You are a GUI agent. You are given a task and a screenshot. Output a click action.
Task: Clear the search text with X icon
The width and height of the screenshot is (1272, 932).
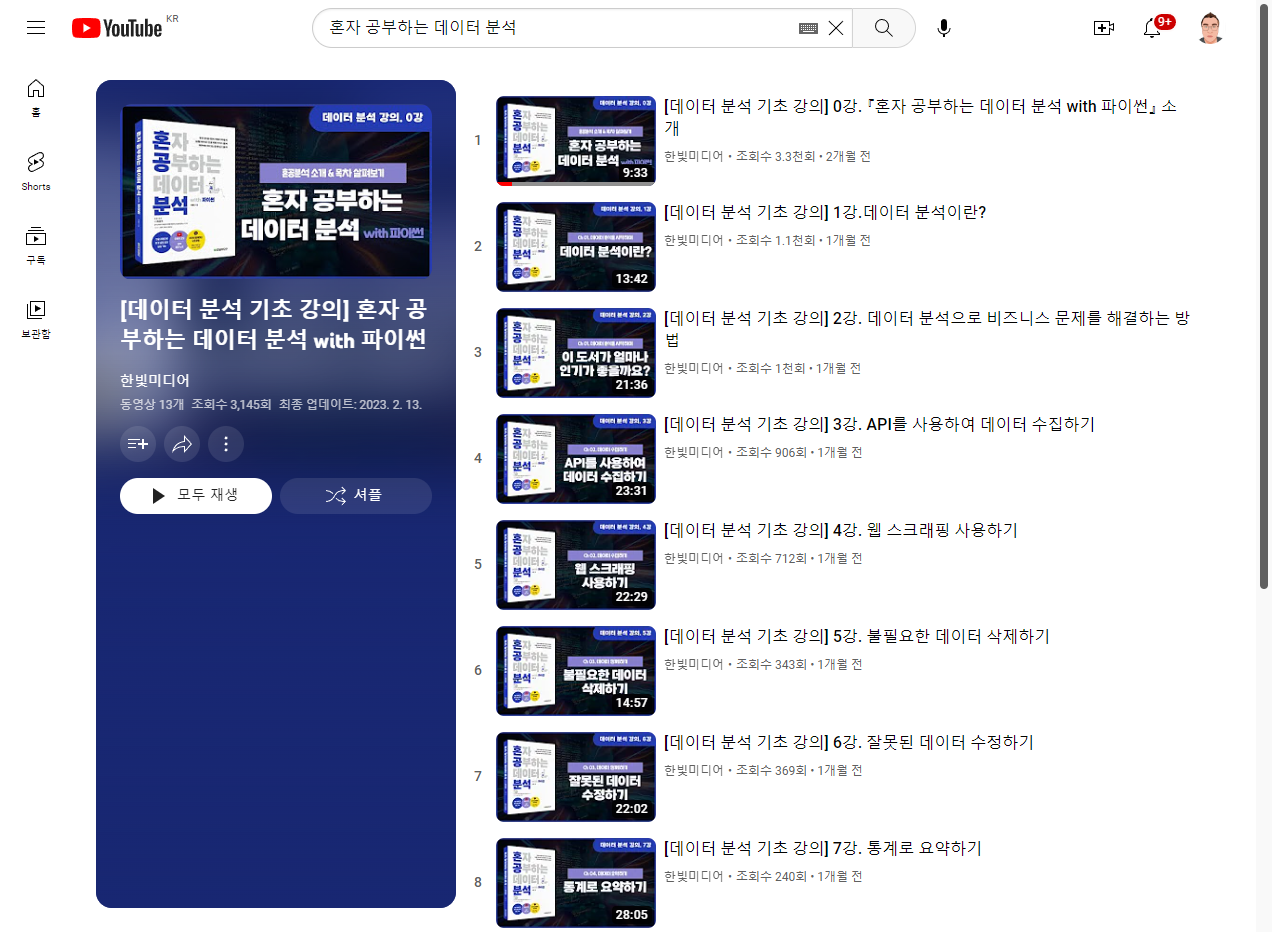click(836, 28)
